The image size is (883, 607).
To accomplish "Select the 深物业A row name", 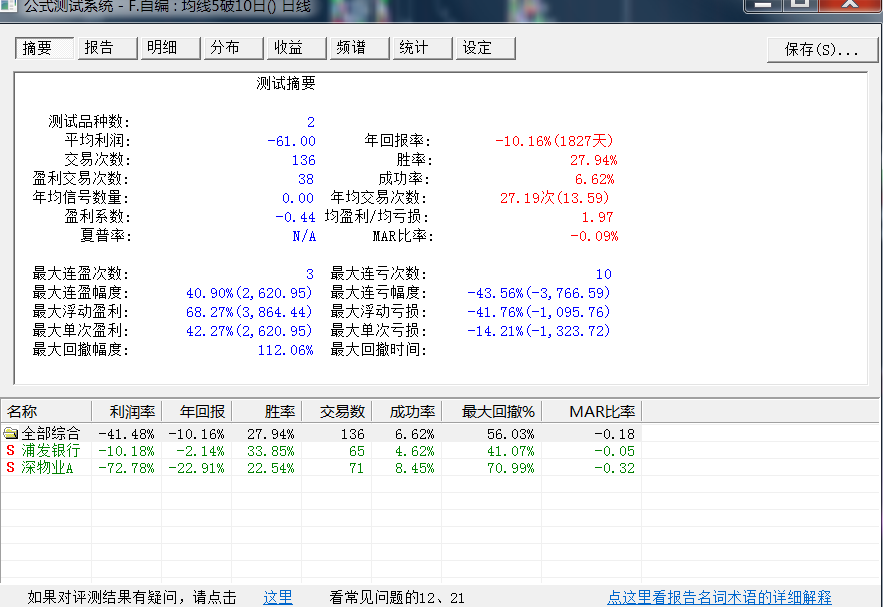I will pyautogui.click(x=47, y=467).
